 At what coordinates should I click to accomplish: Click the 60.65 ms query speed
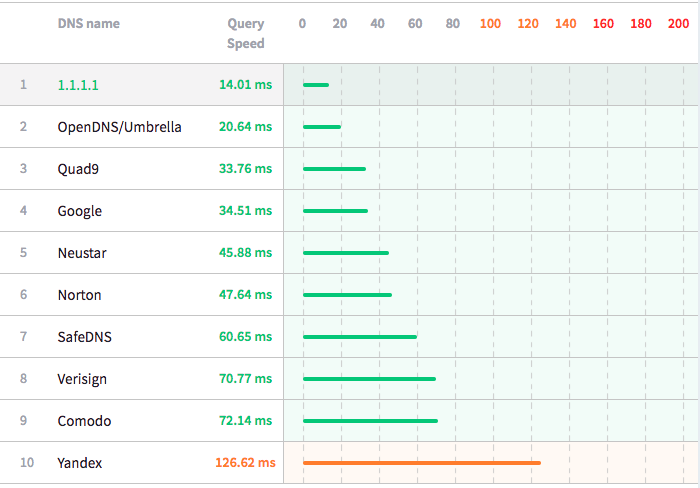tap(246, 336)
